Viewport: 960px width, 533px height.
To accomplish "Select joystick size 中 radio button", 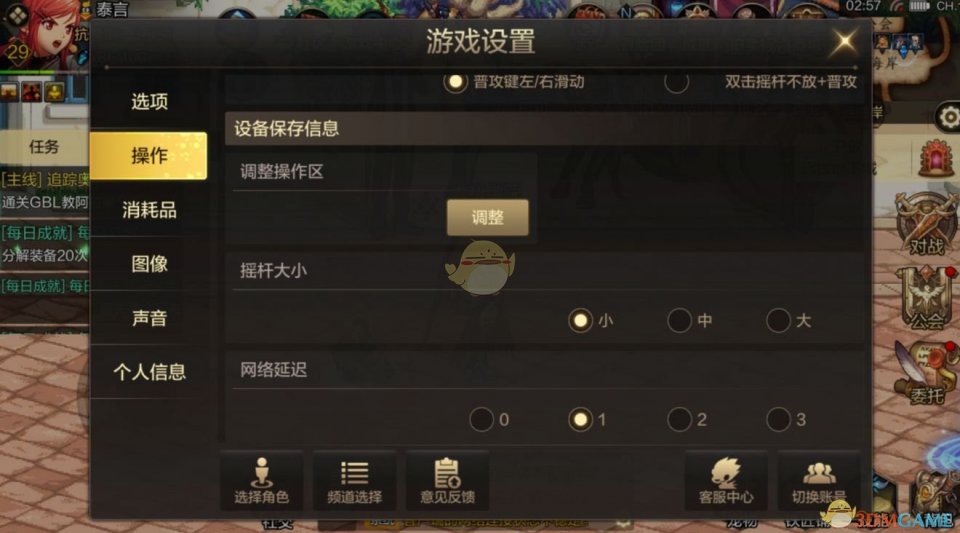I will tap(680, 320).
